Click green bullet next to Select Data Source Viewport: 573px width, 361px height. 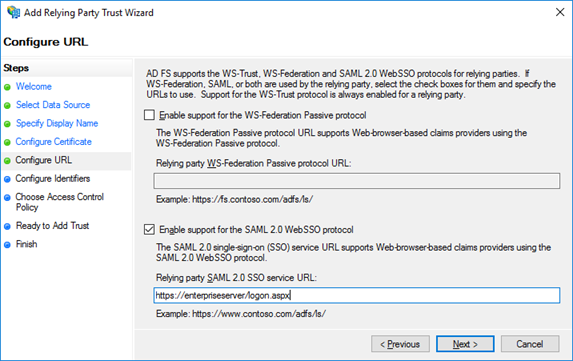click(x=7, y=106)
